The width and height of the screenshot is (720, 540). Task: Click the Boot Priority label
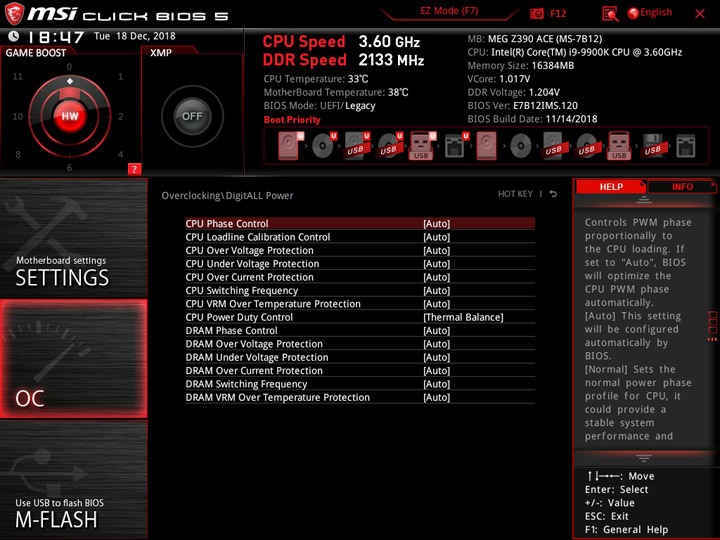click(x=292, y=119)
